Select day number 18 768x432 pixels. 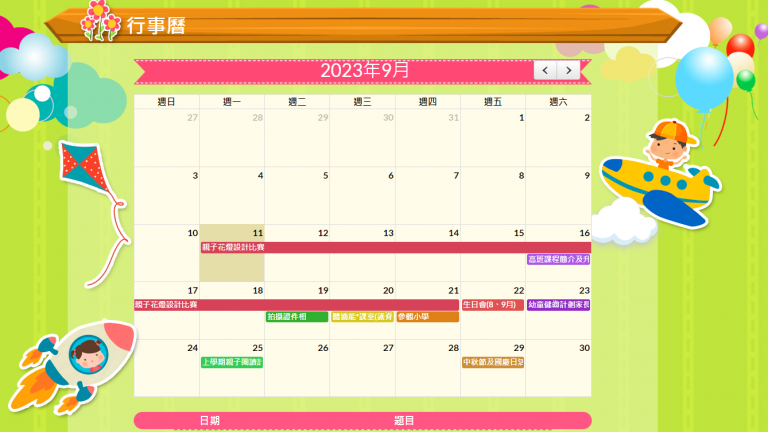pos(258,290)
